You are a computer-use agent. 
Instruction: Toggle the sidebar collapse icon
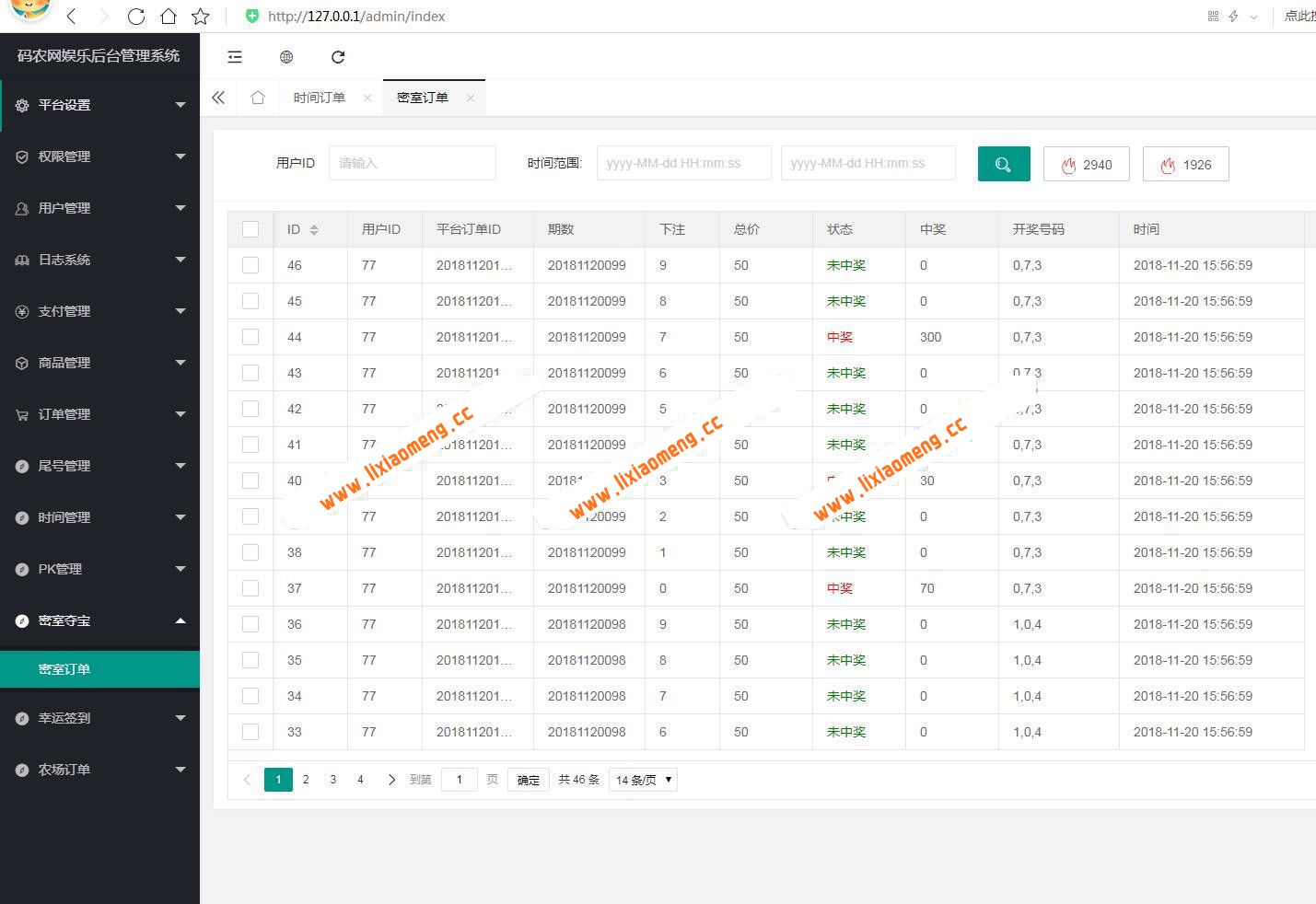click(x=235, y=57)
